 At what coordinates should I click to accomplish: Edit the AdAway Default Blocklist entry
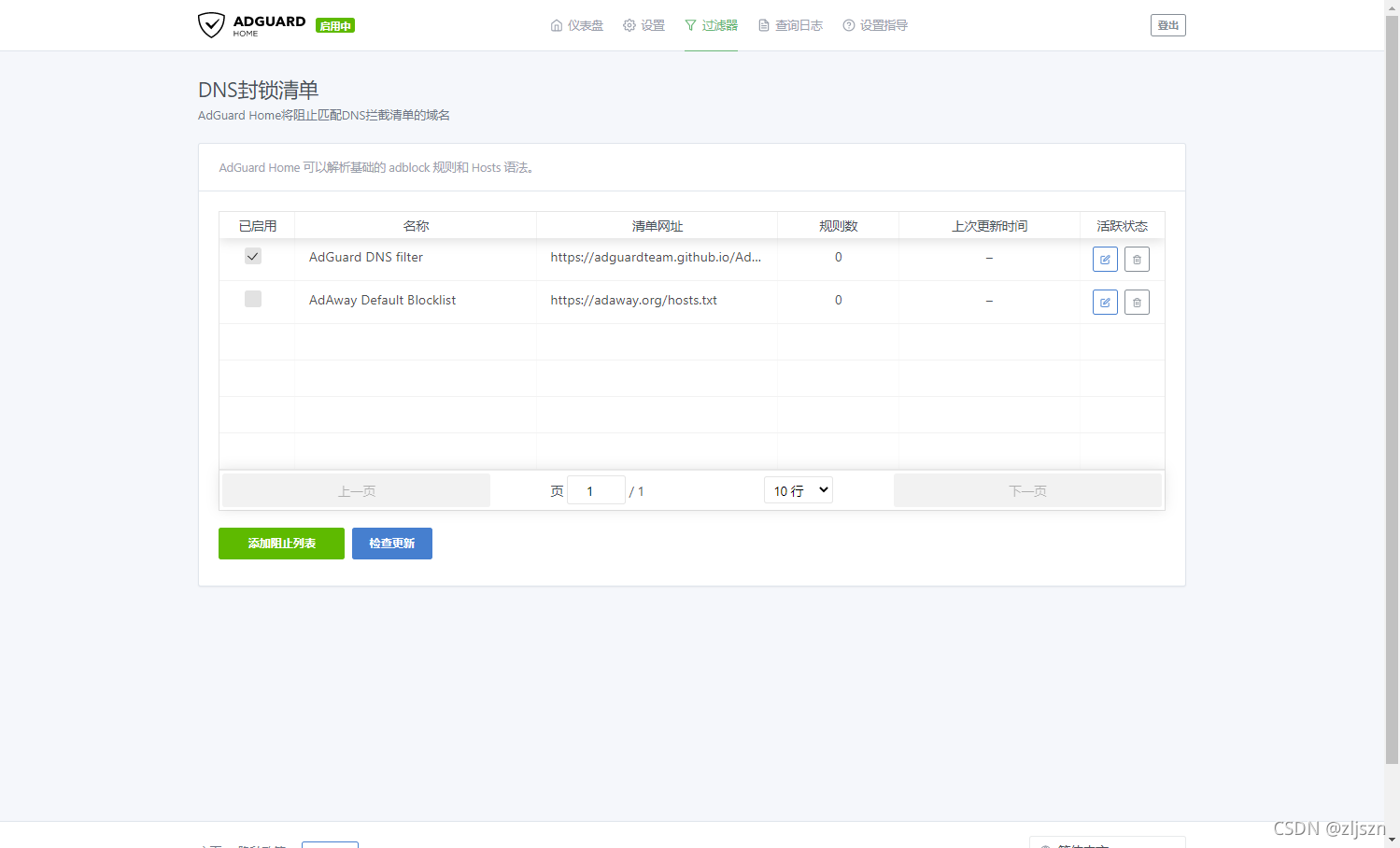[x=1105, y=303]
